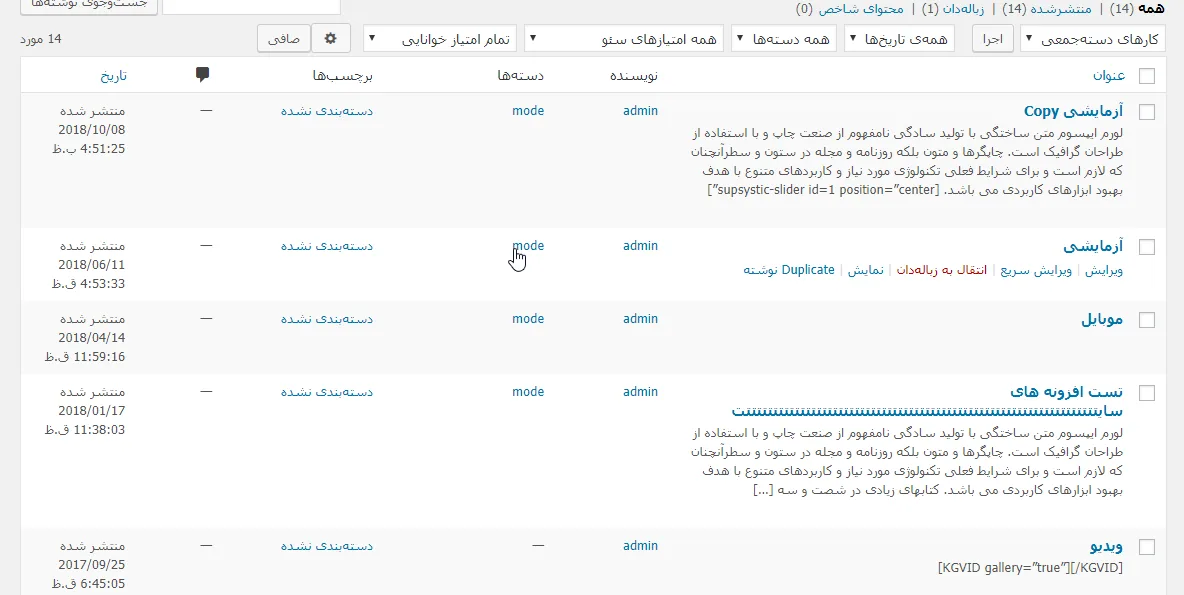Click the 2018/10/08 date text
This screenshot has width=1184, height=595.
[91, 130]
